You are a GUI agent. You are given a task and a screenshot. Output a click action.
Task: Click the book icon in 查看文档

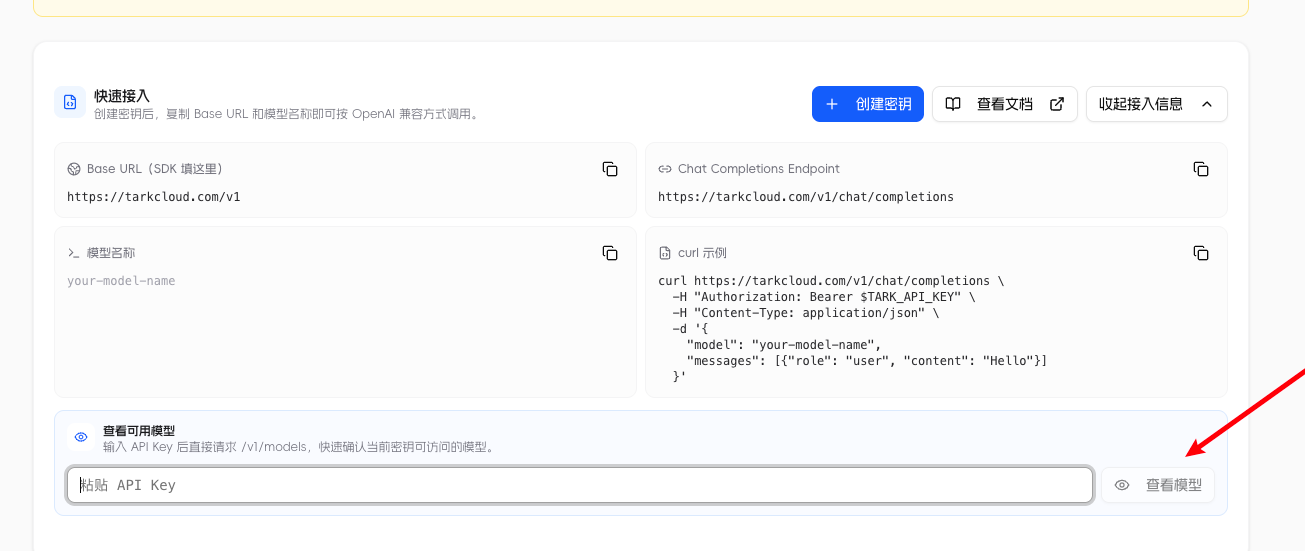click(x=954, y=104)
